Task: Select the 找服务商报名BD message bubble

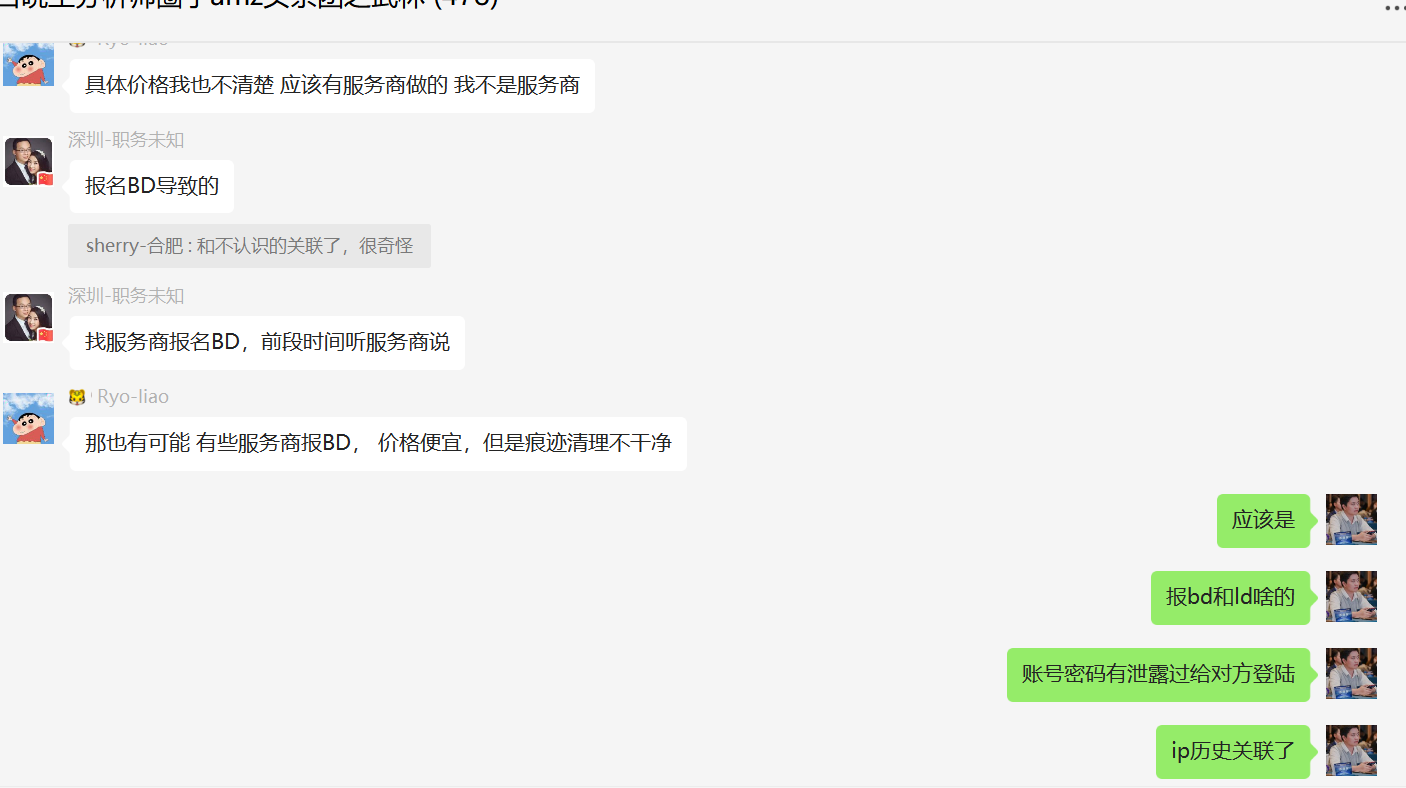Action: point(267,343)
